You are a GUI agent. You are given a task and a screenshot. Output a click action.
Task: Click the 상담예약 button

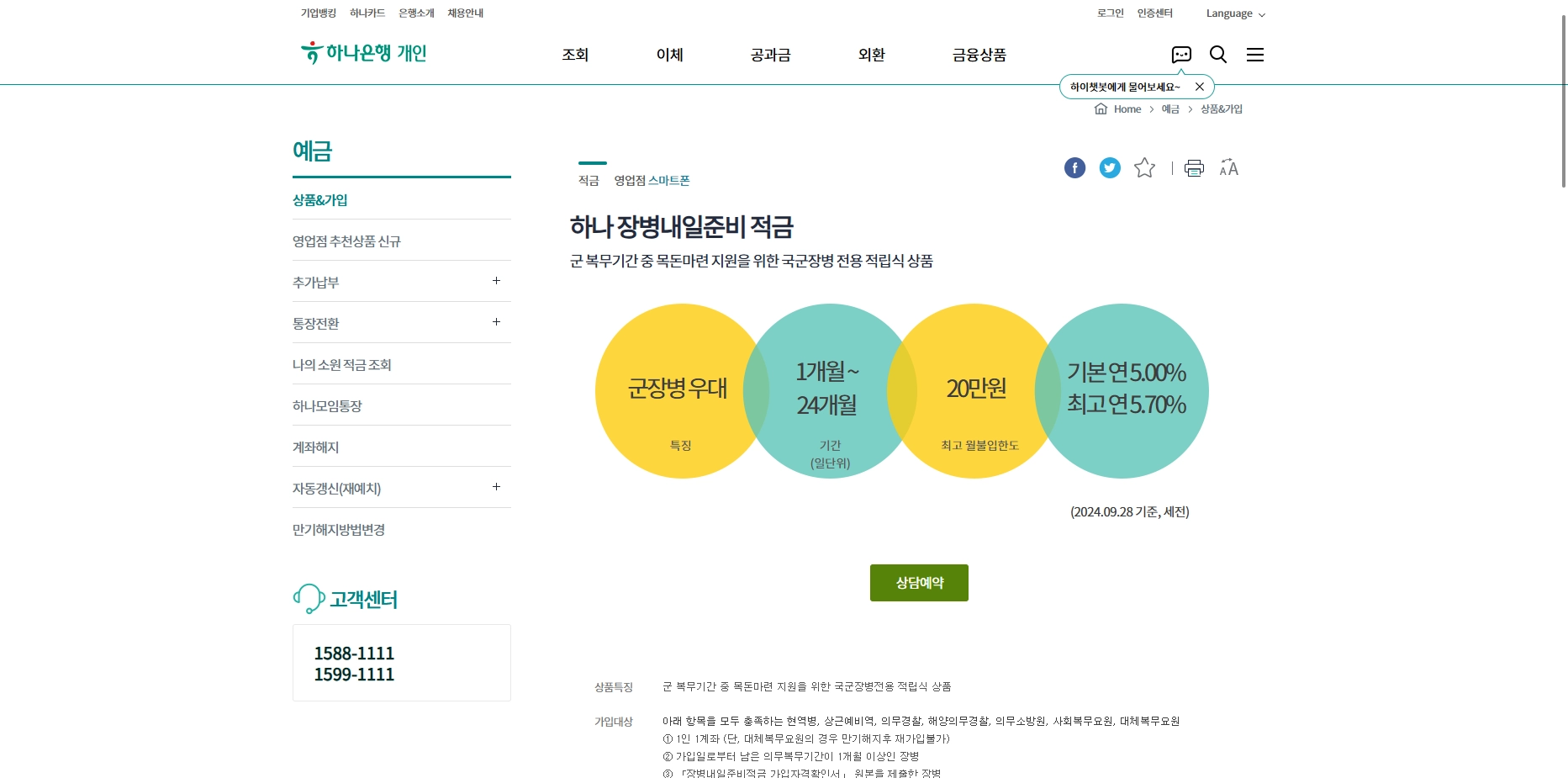coord(919,583)
